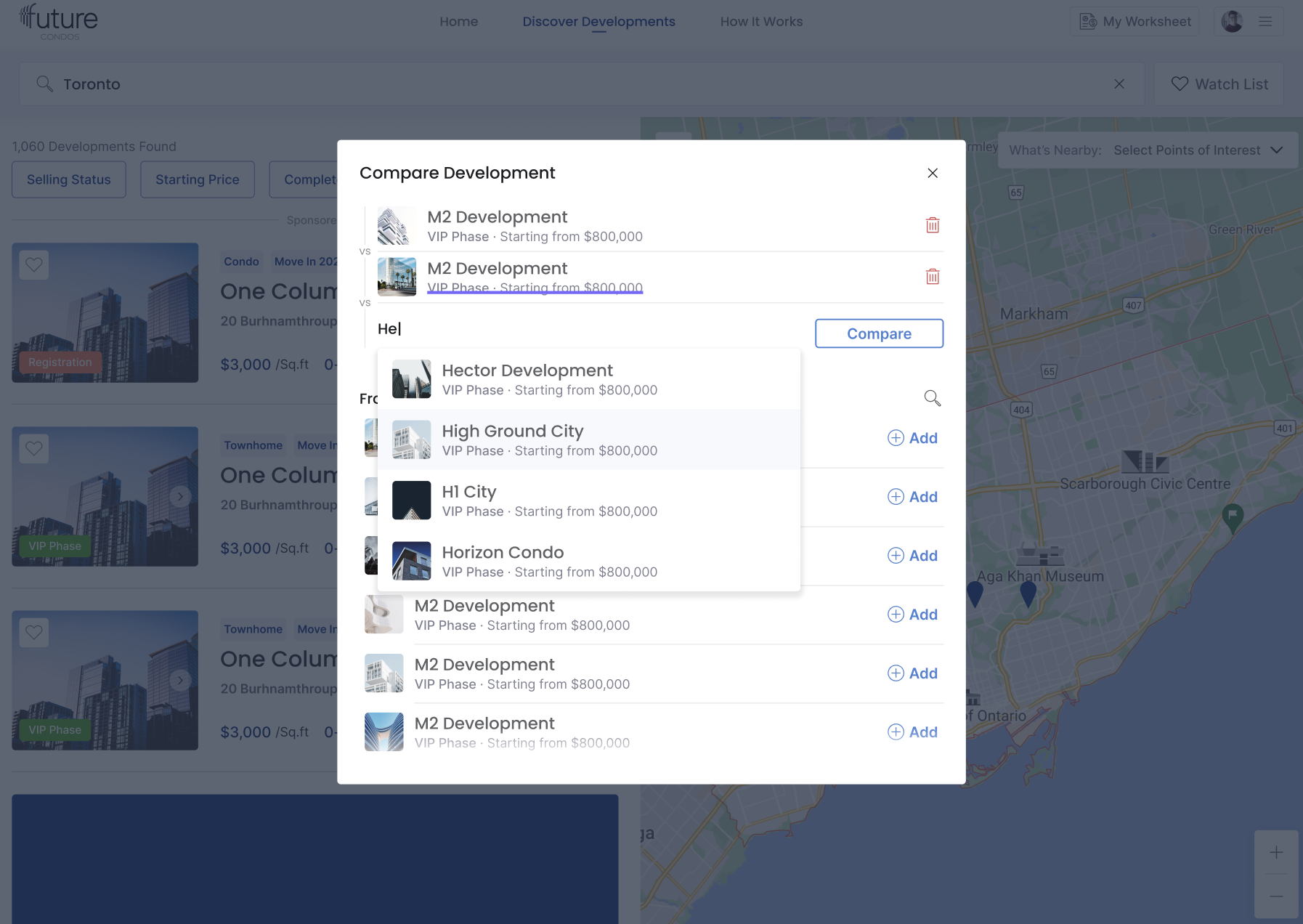Add the last M2 Development in list
Viewport: 1303px width, 924px height.
click(913, 732)
